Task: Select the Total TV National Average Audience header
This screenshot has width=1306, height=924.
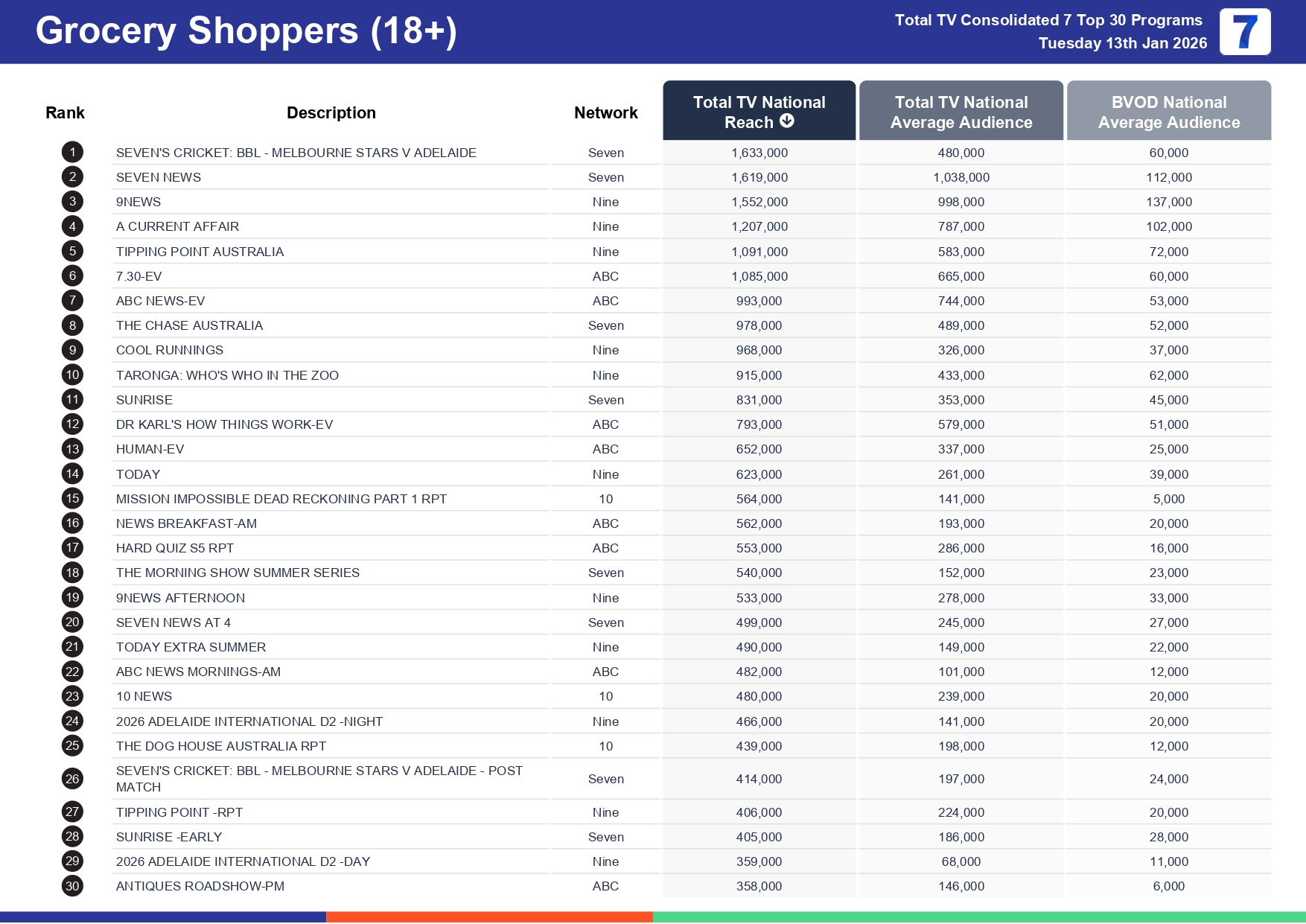Action: tap(961, 112)
